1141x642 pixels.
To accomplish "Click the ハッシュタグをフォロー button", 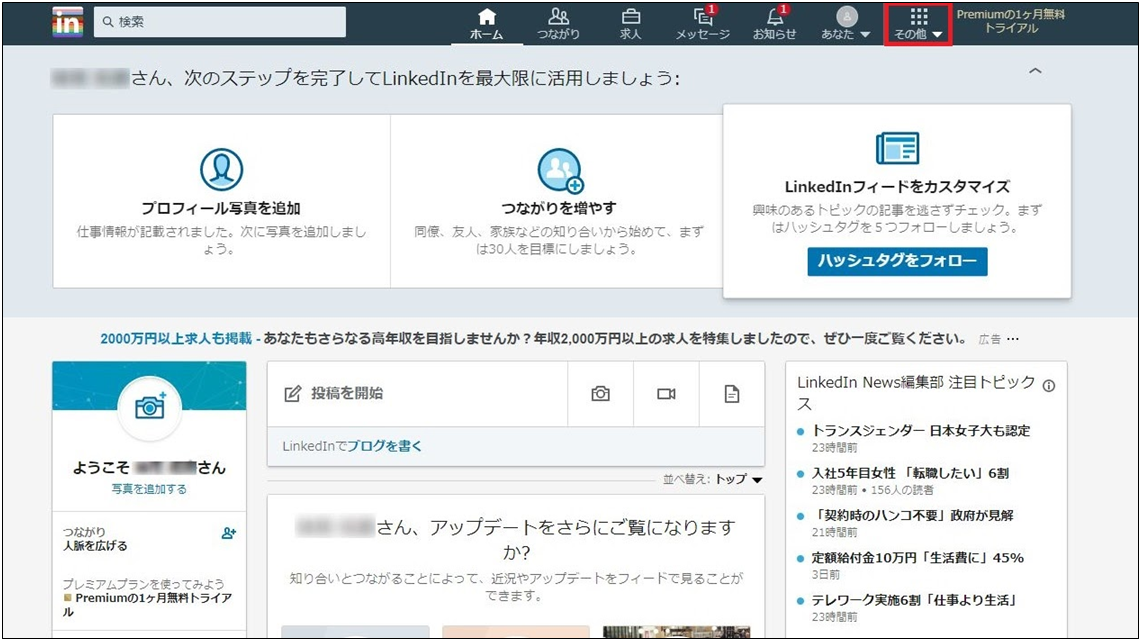I will [897, 261].
